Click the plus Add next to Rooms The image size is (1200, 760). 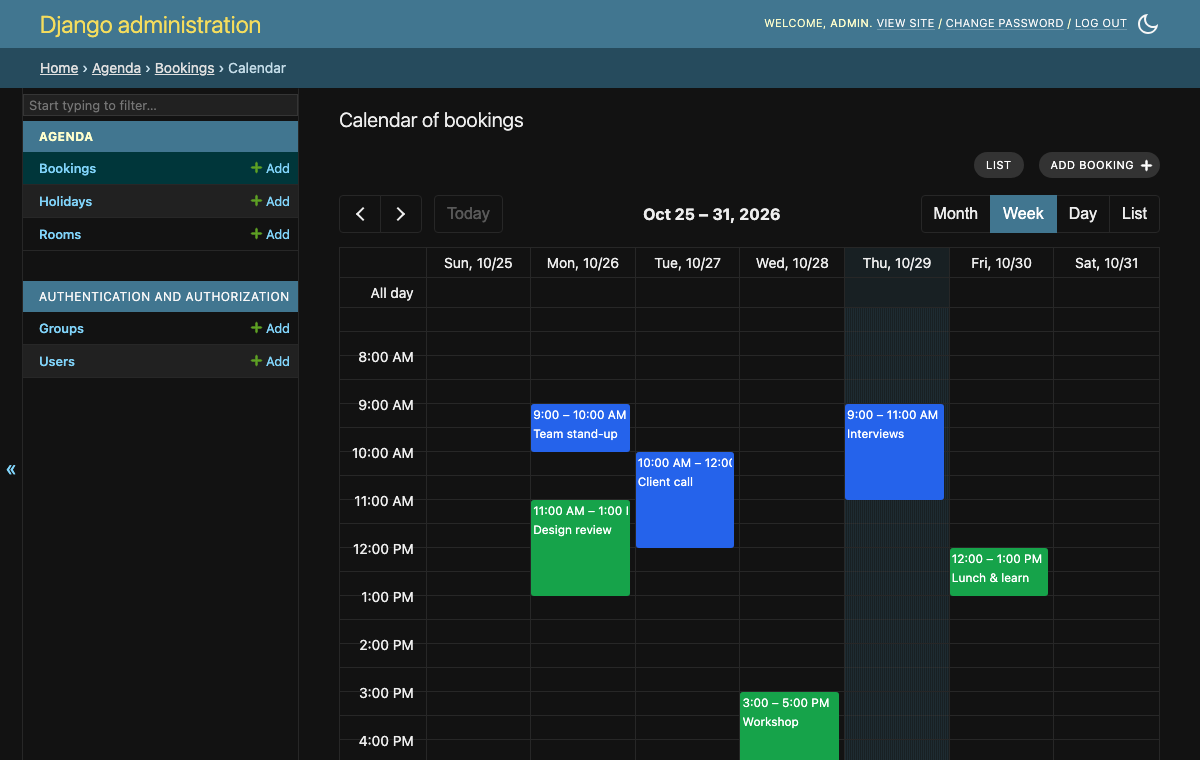[x=270, y=235]
